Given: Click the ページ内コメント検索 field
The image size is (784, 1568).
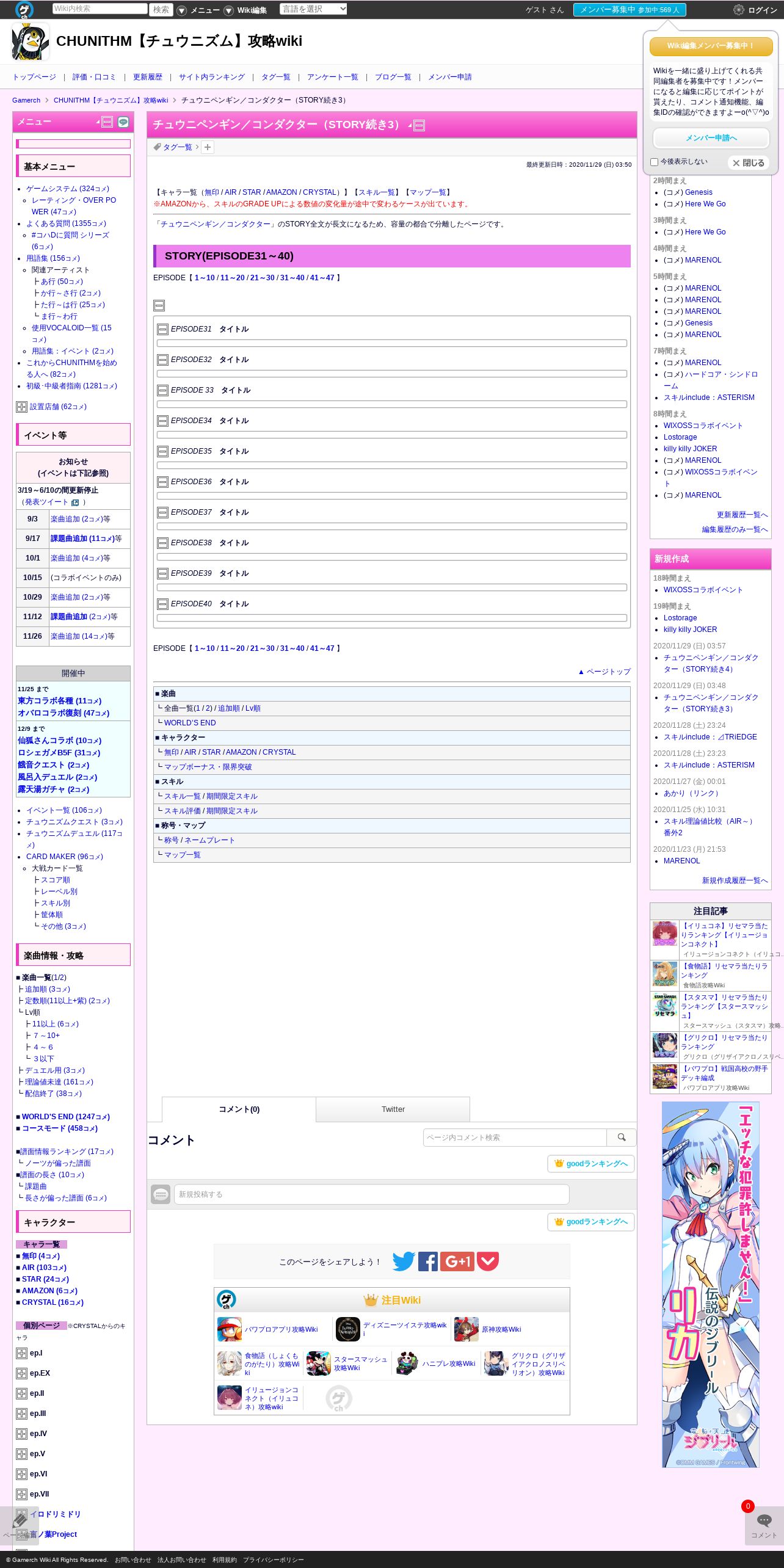Looking at the screenshot, I should click(x=515, y=1138).
